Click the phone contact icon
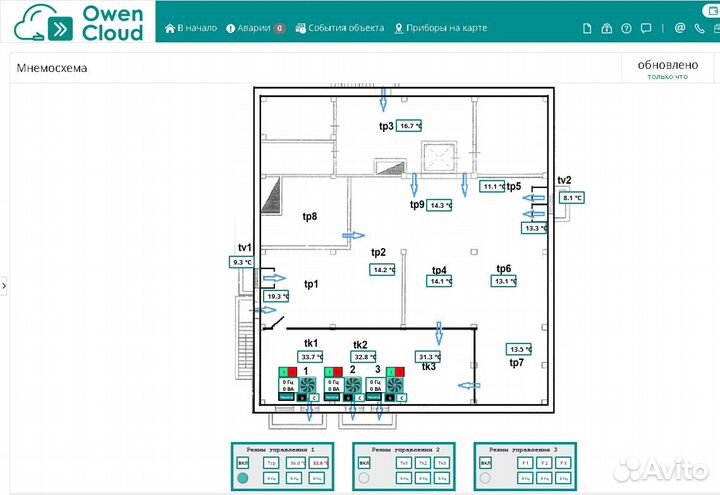 coord(700,28)
